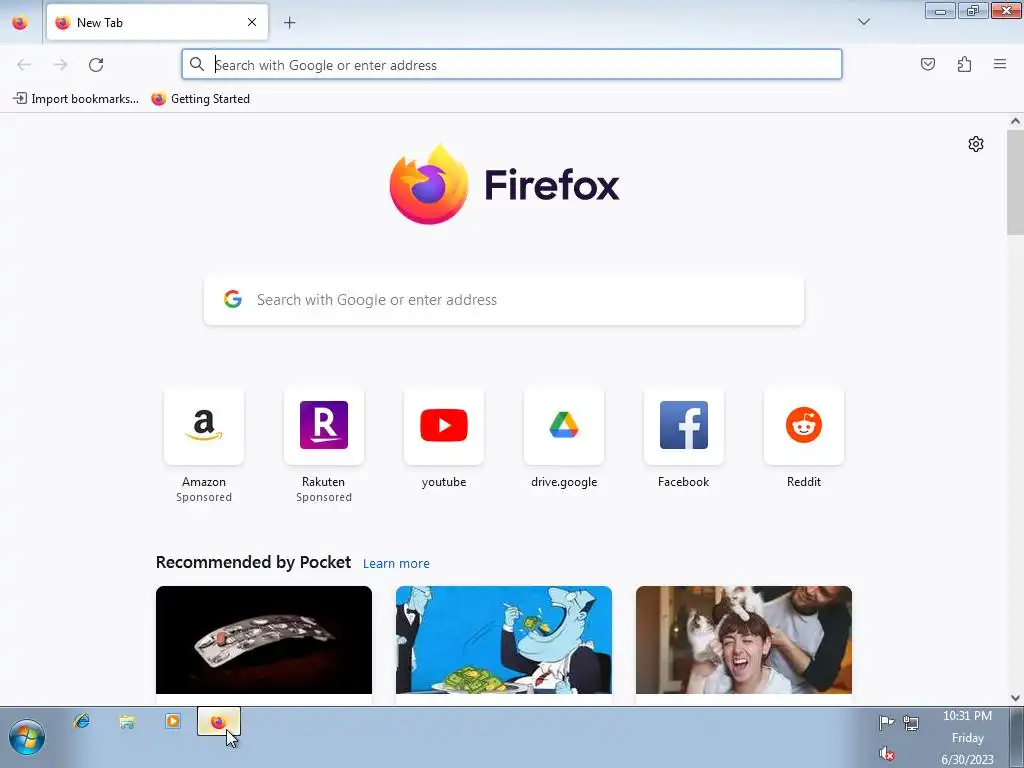Screen dimensions: 1024x768
Task: Open Windows Explorer from taskbar
Action: [x=127, y=721]
